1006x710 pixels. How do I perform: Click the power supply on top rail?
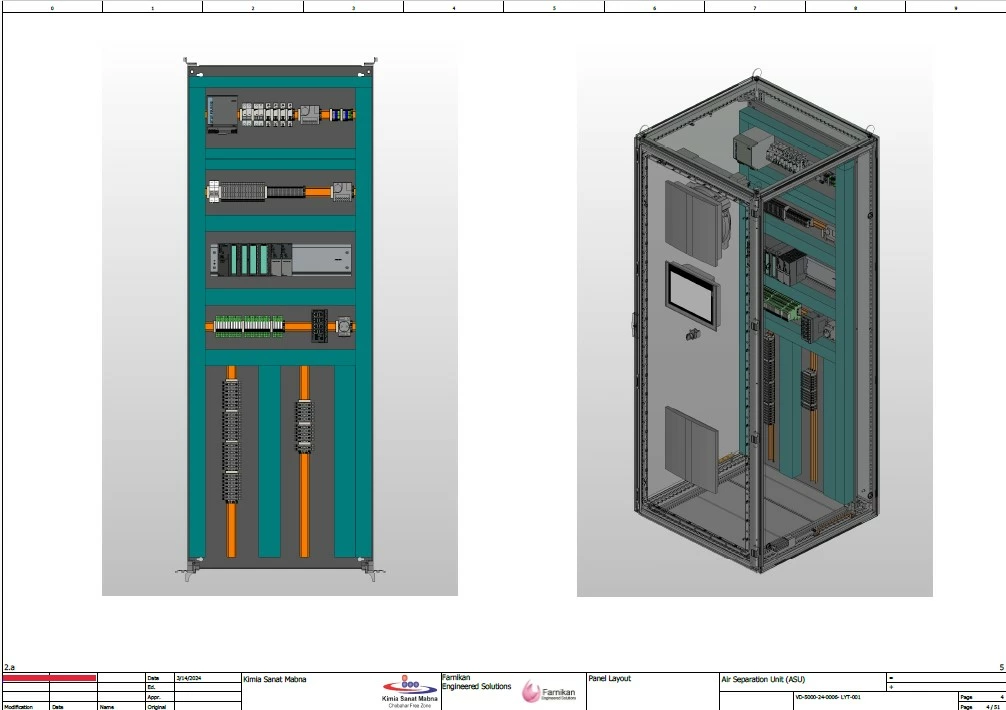222,114
